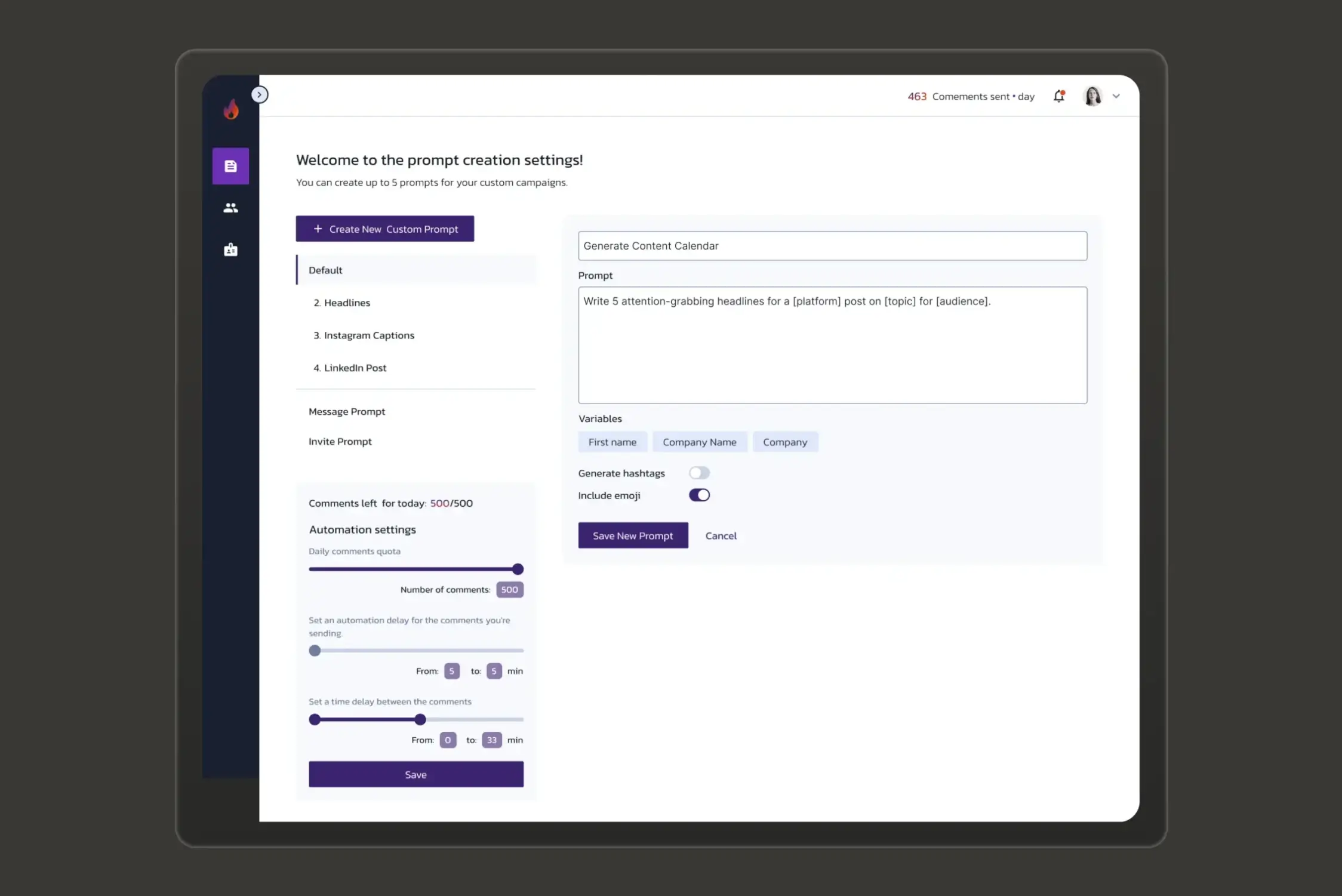Click the Number of comments 500 box
Screen dimensions: 1342x896
(x=509, y=590)
